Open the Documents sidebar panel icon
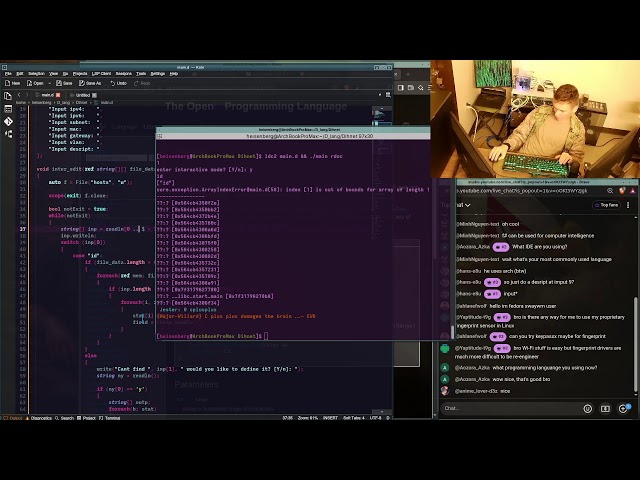The image size is (640, 480). click(x=8, y=96)
